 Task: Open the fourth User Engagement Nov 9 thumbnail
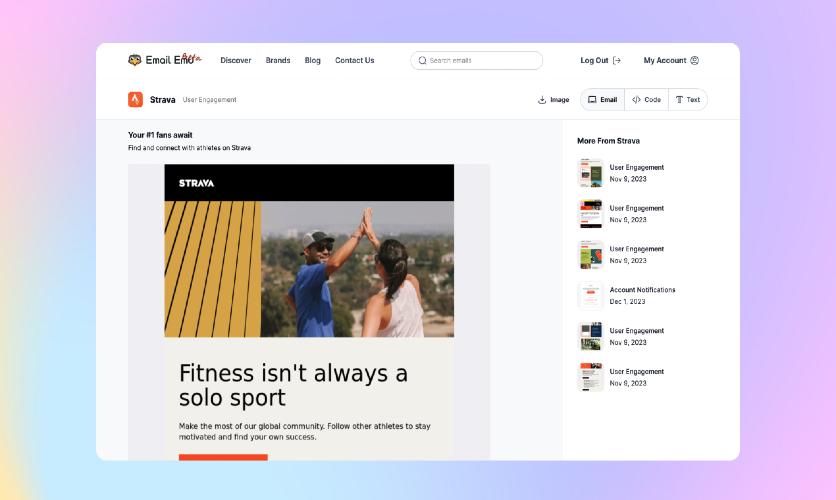[x=591, y=336]
